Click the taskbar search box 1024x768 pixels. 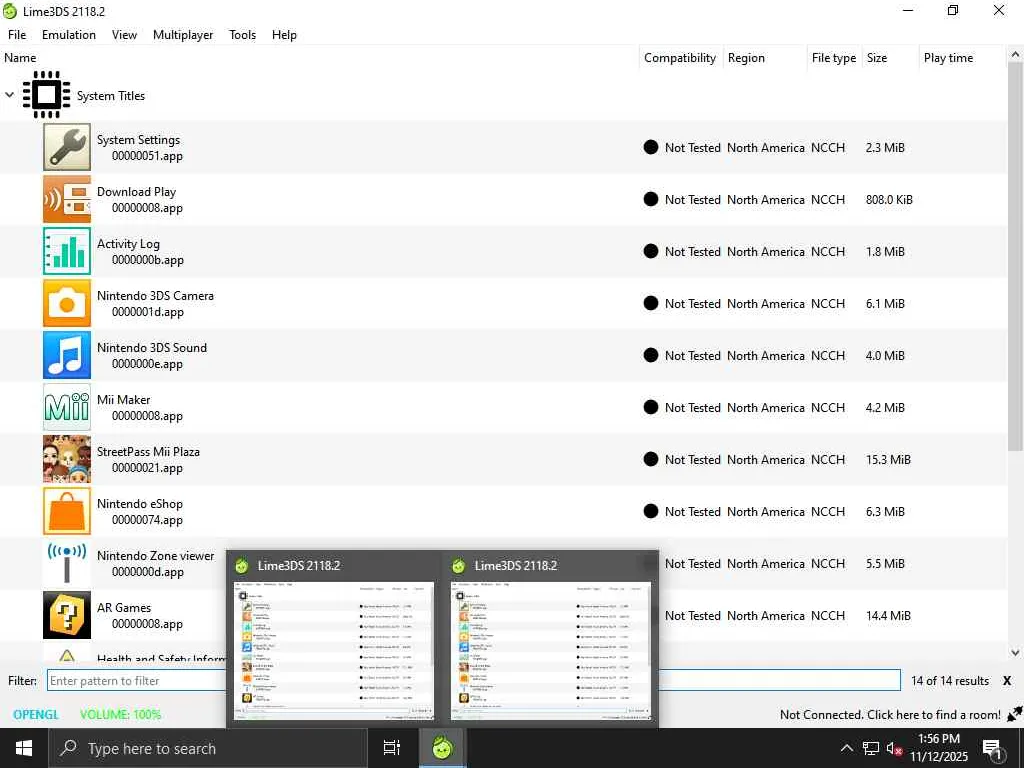[208, 748]
